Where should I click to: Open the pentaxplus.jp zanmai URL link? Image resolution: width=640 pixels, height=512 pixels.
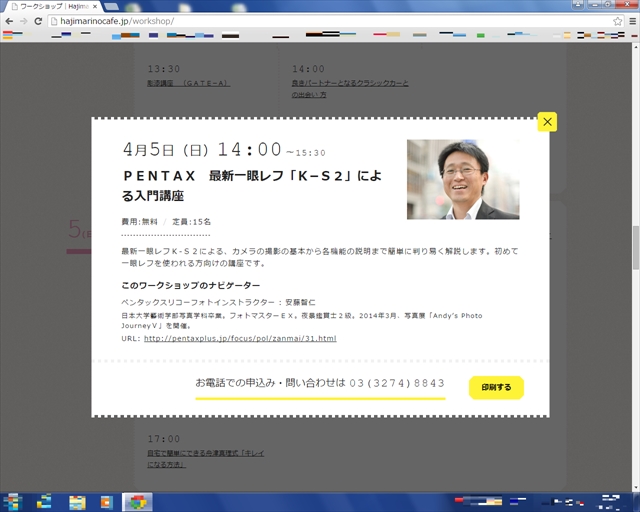(x=240, y=338)
